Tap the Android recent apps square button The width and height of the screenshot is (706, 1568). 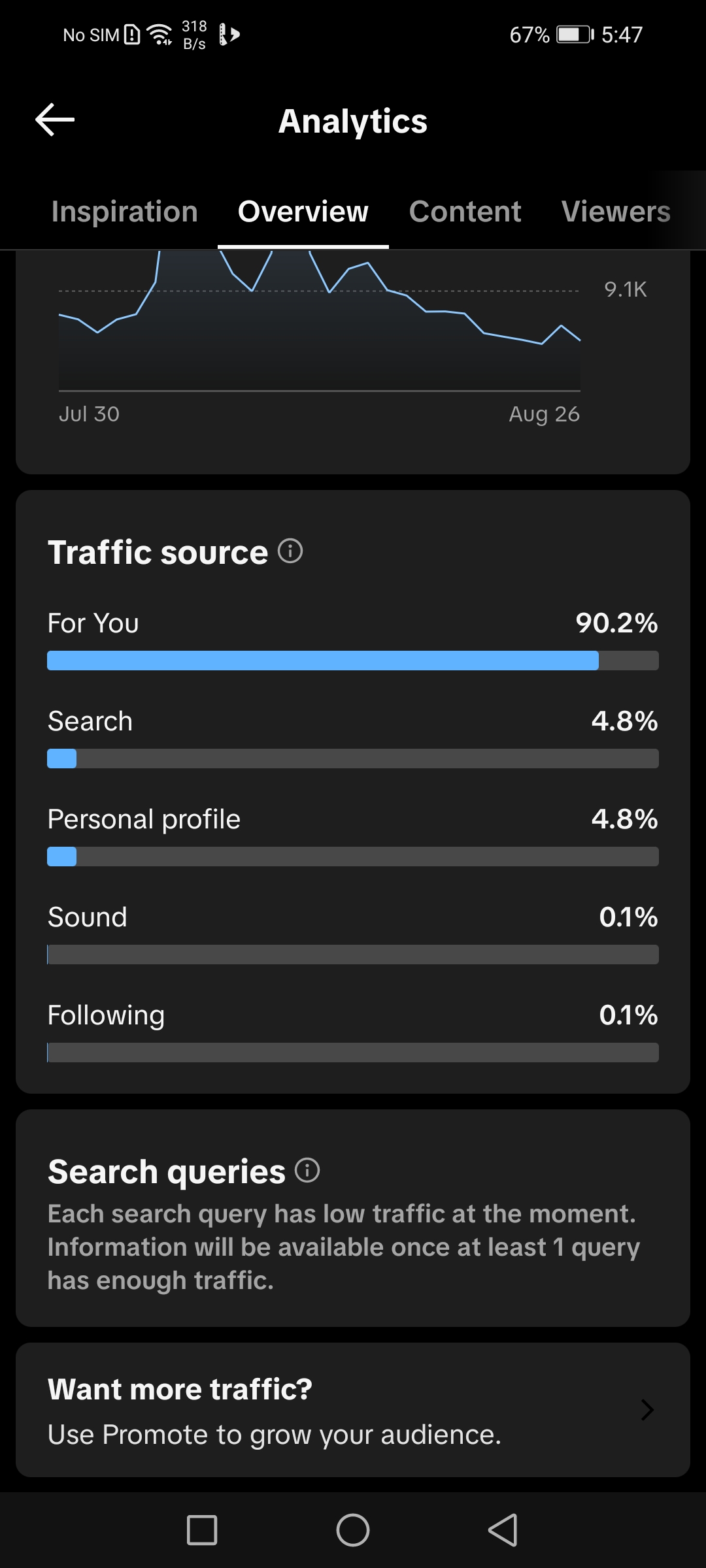[202, 1530]
